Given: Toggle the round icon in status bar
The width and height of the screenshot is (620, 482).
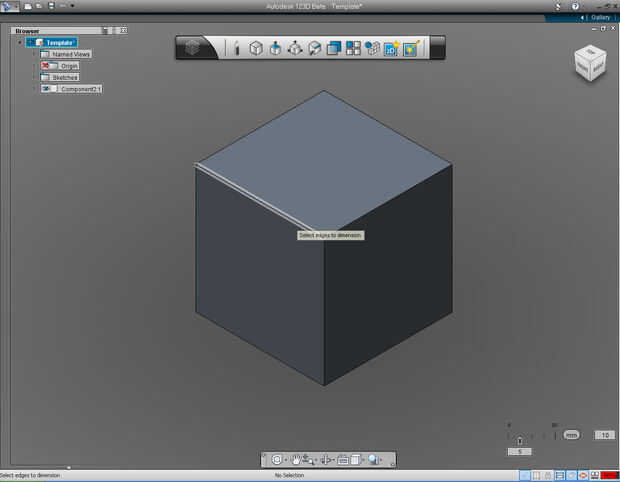Looking at the screenshot, I should [x=571, y=475].
